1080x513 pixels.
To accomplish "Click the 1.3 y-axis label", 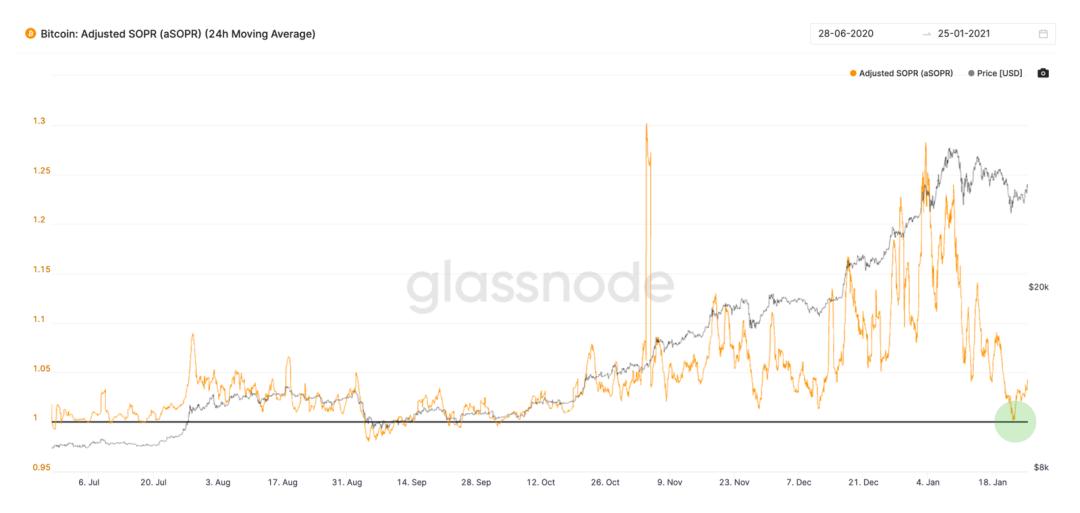I will pyautogui.click(x=39, y=121).
